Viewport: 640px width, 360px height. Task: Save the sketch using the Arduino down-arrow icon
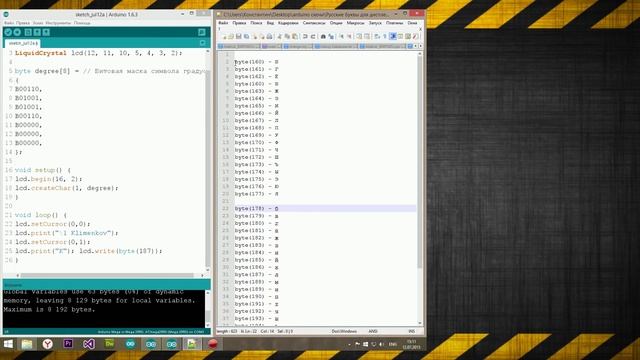pyautogui.click(x=46, y=32)
